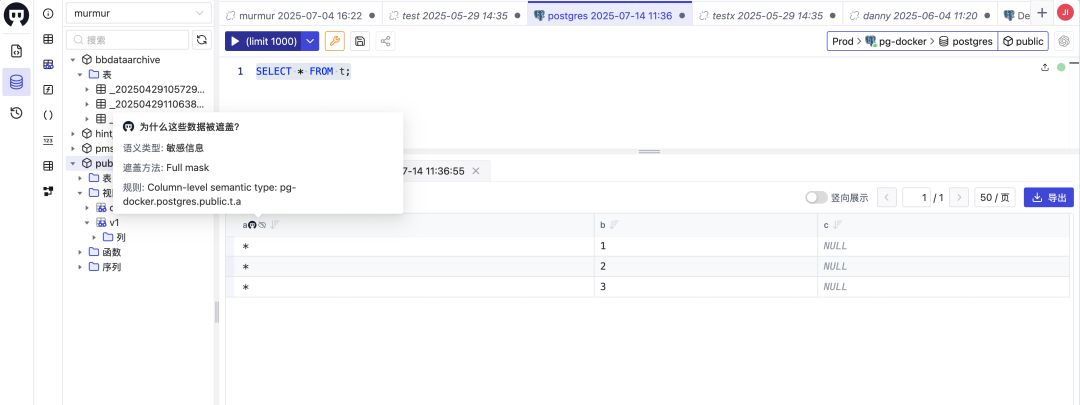Select the procedures parentheses icon
1080x405 pixels.
pyautogui.click(x=48, y=115)
